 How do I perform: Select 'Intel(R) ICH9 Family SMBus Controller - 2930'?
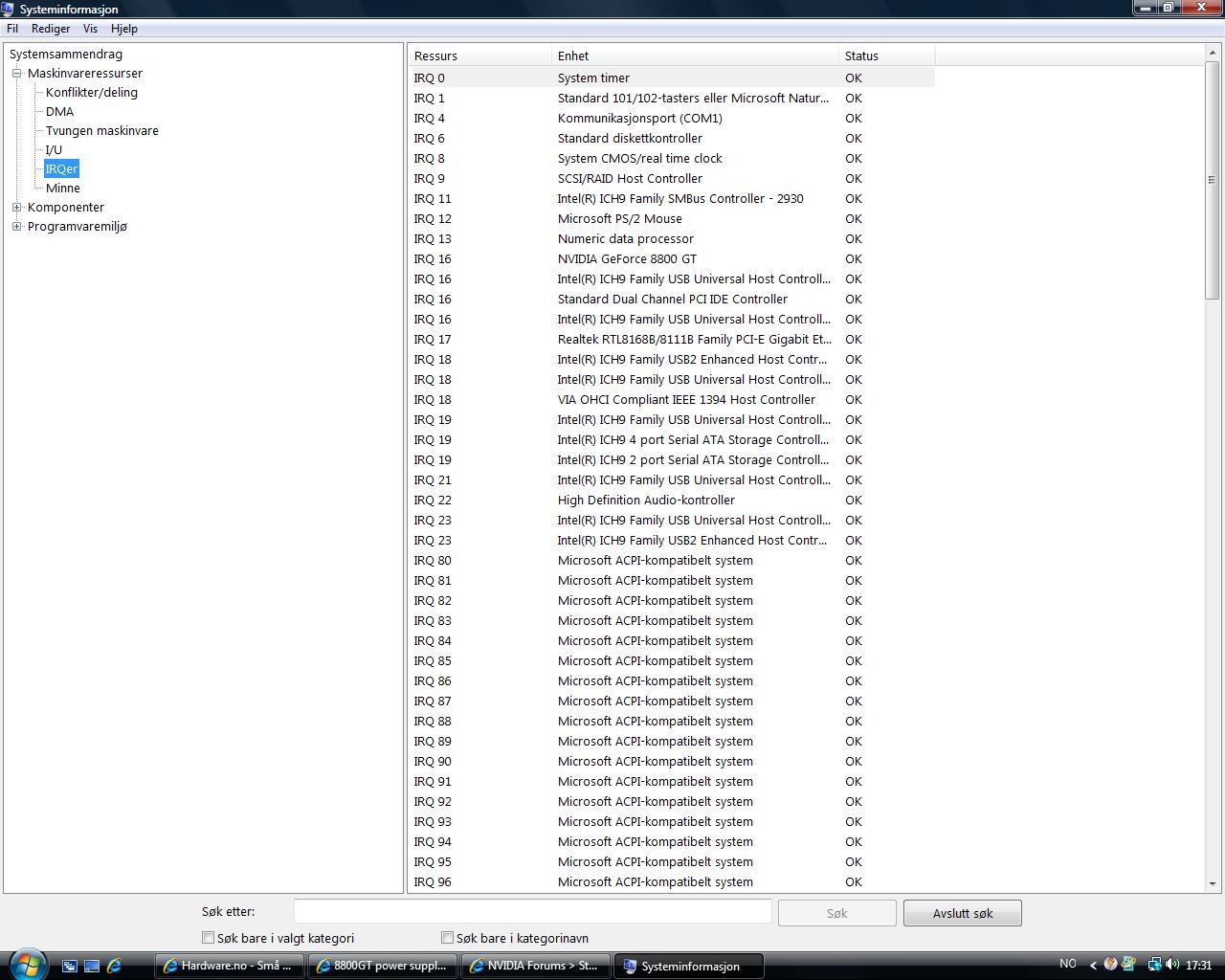[672, 198]
